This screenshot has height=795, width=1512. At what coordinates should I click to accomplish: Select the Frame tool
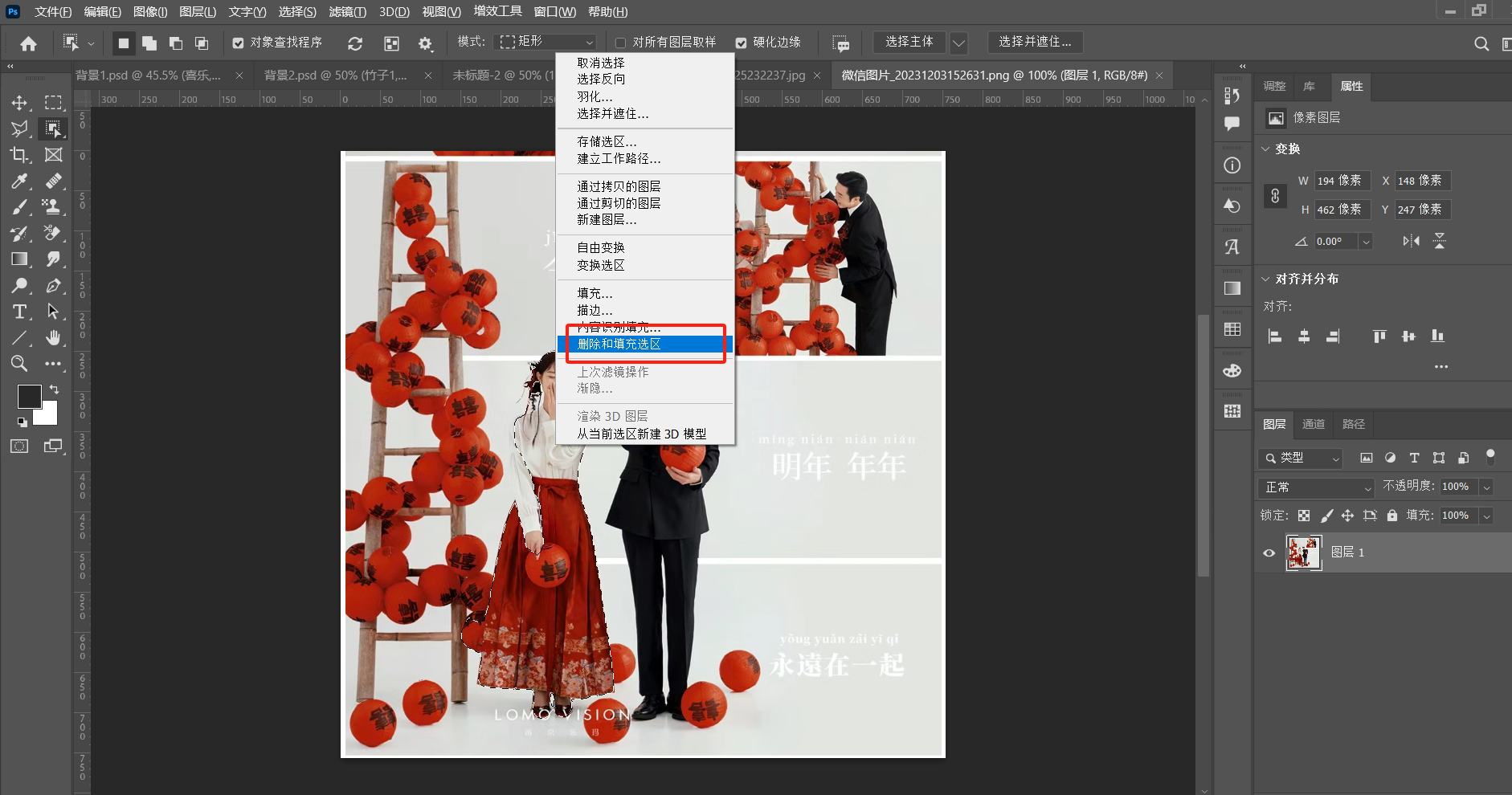click(53, 155)
